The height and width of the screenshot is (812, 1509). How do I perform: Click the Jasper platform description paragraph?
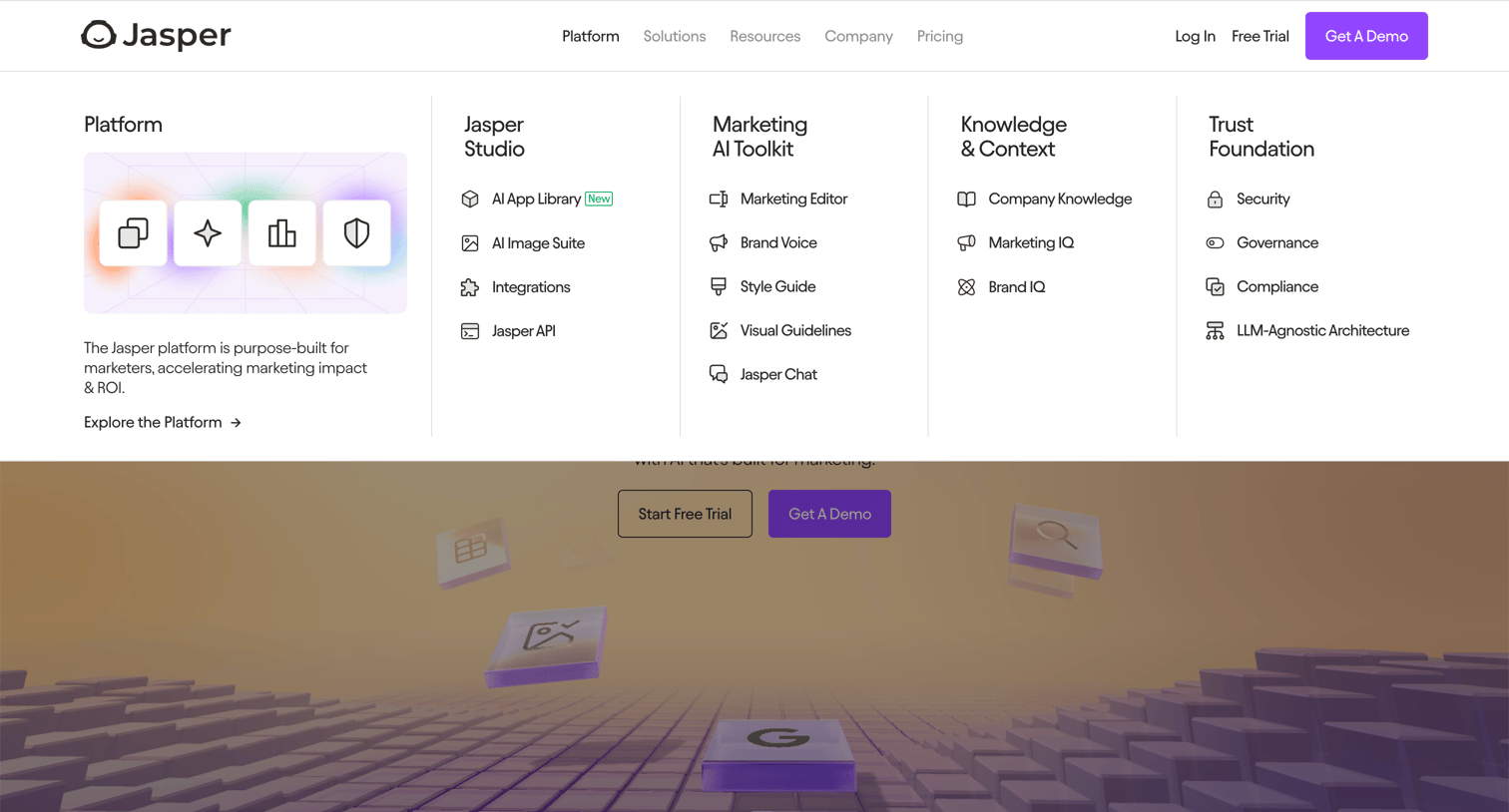point(226,367)
